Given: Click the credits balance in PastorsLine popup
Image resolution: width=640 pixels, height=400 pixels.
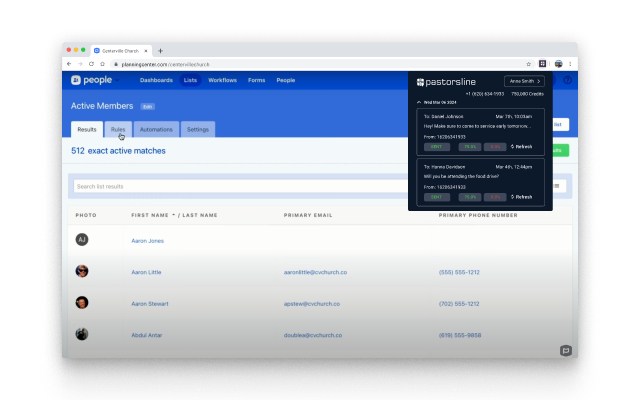Looking at the screenshot, I should [x=527, y=94].
